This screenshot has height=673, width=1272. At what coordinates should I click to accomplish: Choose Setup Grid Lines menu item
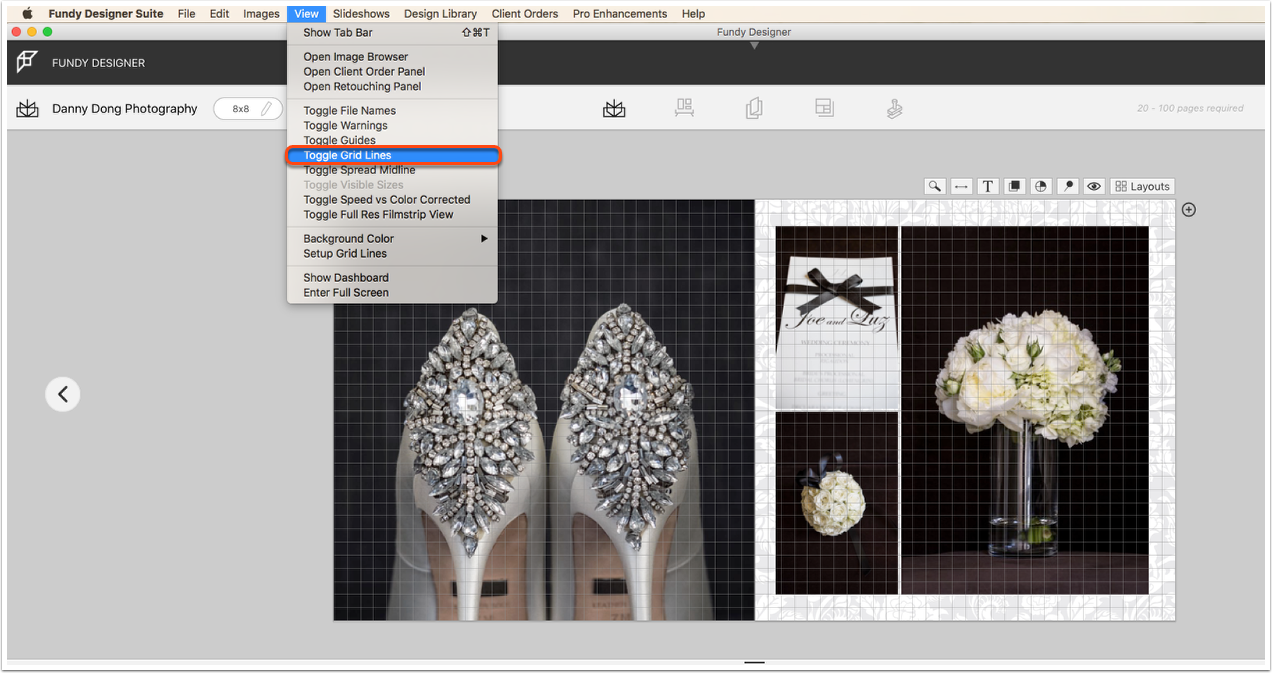click(345, 253)
